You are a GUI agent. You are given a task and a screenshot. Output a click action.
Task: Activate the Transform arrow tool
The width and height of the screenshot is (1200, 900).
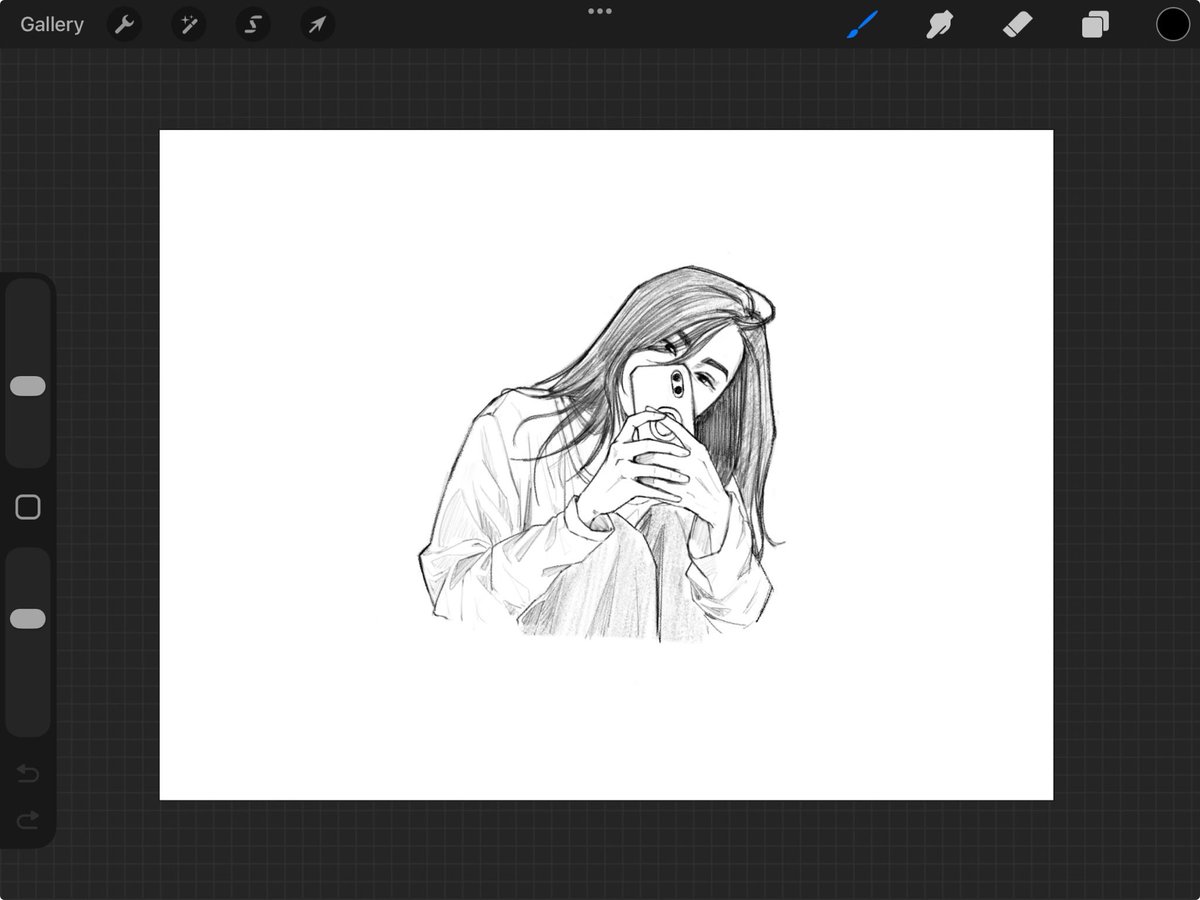pos(317,25)
